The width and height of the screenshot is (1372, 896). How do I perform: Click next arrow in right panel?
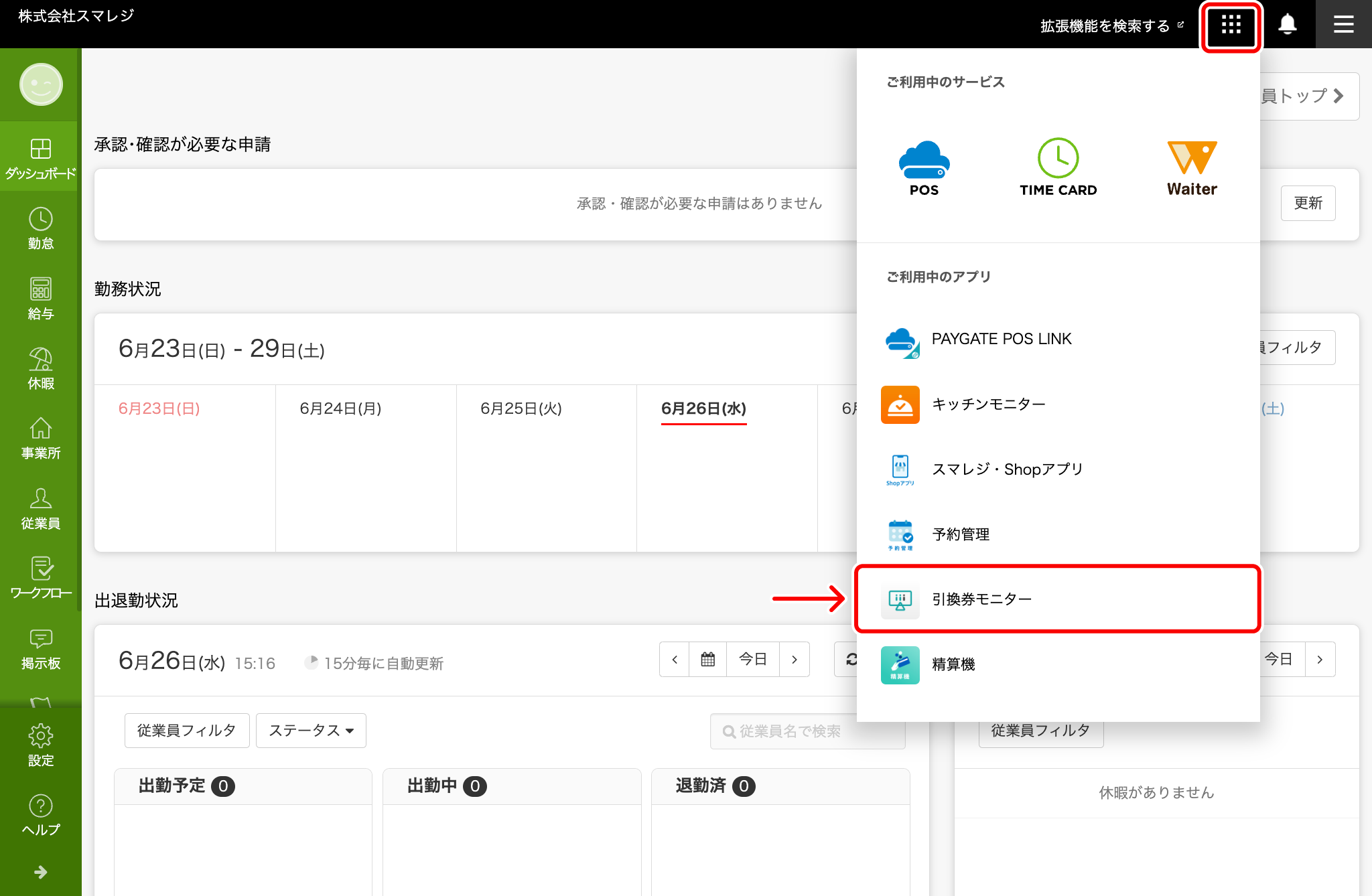point(1320,660)
